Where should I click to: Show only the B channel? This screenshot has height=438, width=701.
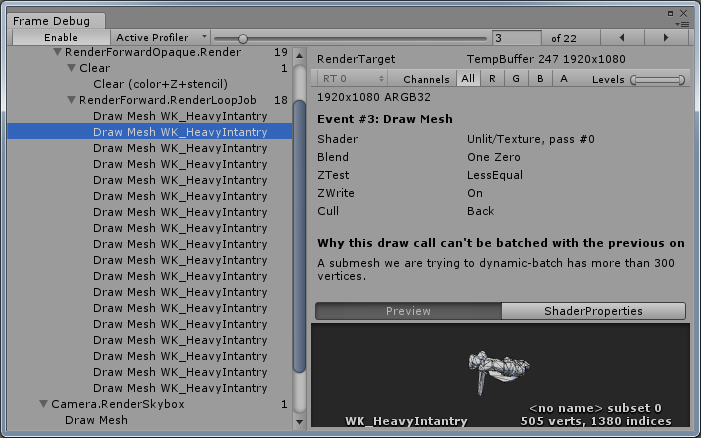click(x=540, y=79)
